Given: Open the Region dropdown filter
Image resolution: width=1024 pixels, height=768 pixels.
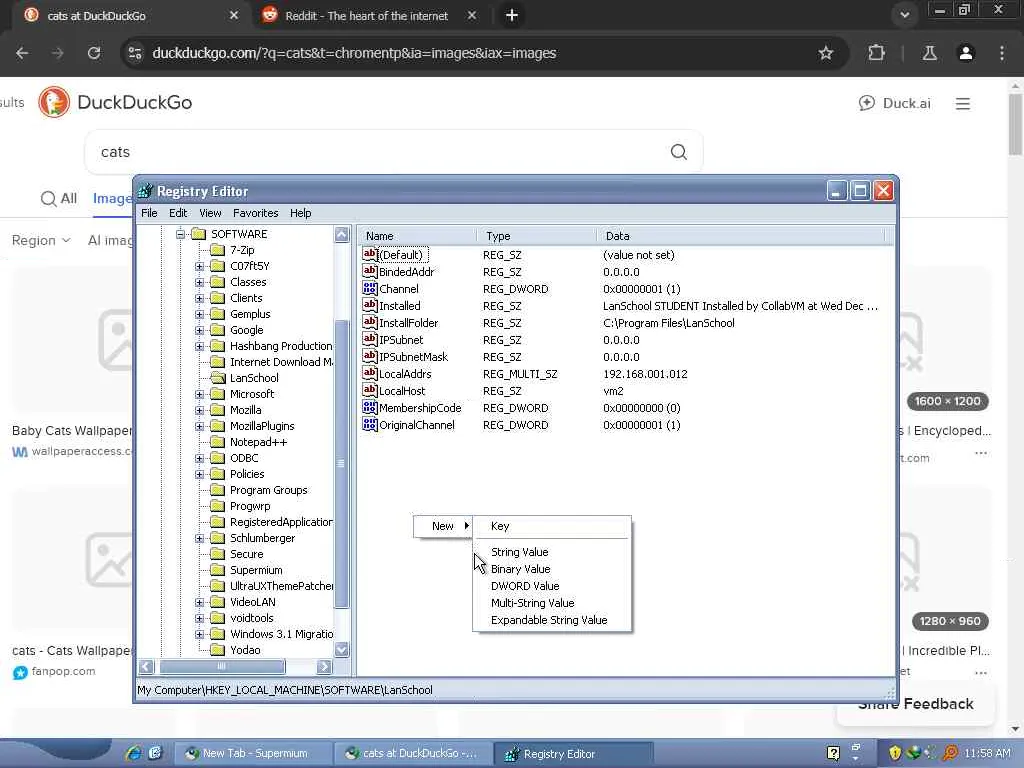Looking at the screenshot, I should [40, 240].
